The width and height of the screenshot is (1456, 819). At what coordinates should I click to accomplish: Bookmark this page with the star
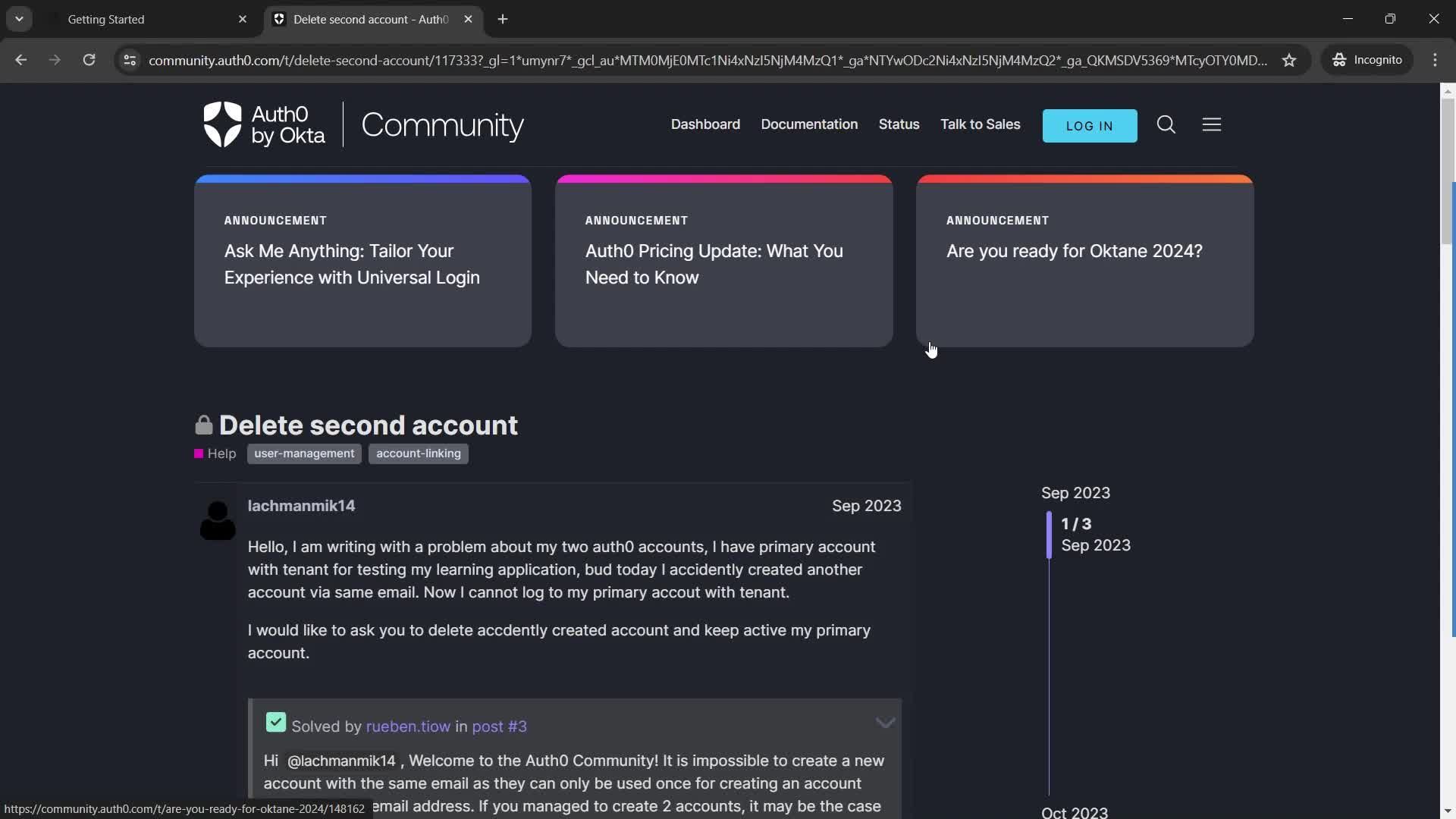[1289, 60]
